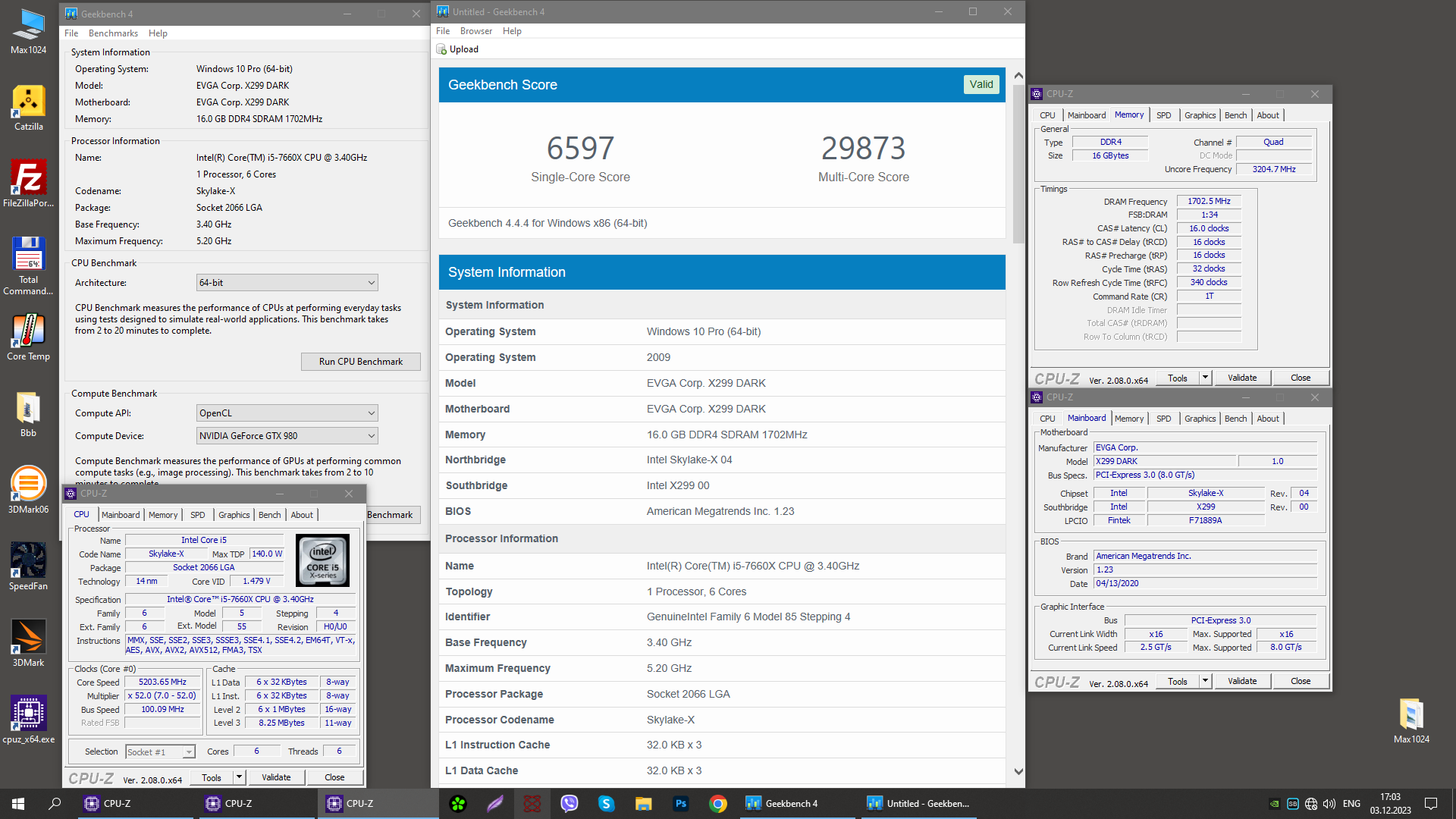Expand Tools arrow in Mainboard CPU-Z window

[x=1205, y=681]
